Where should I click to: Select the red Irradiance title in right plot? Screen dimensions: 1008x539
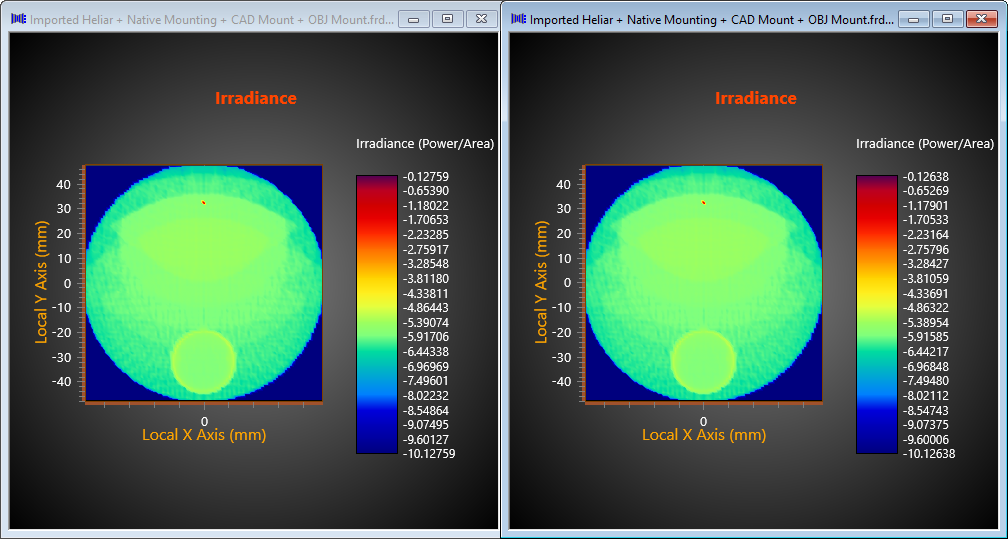[755, 98]
